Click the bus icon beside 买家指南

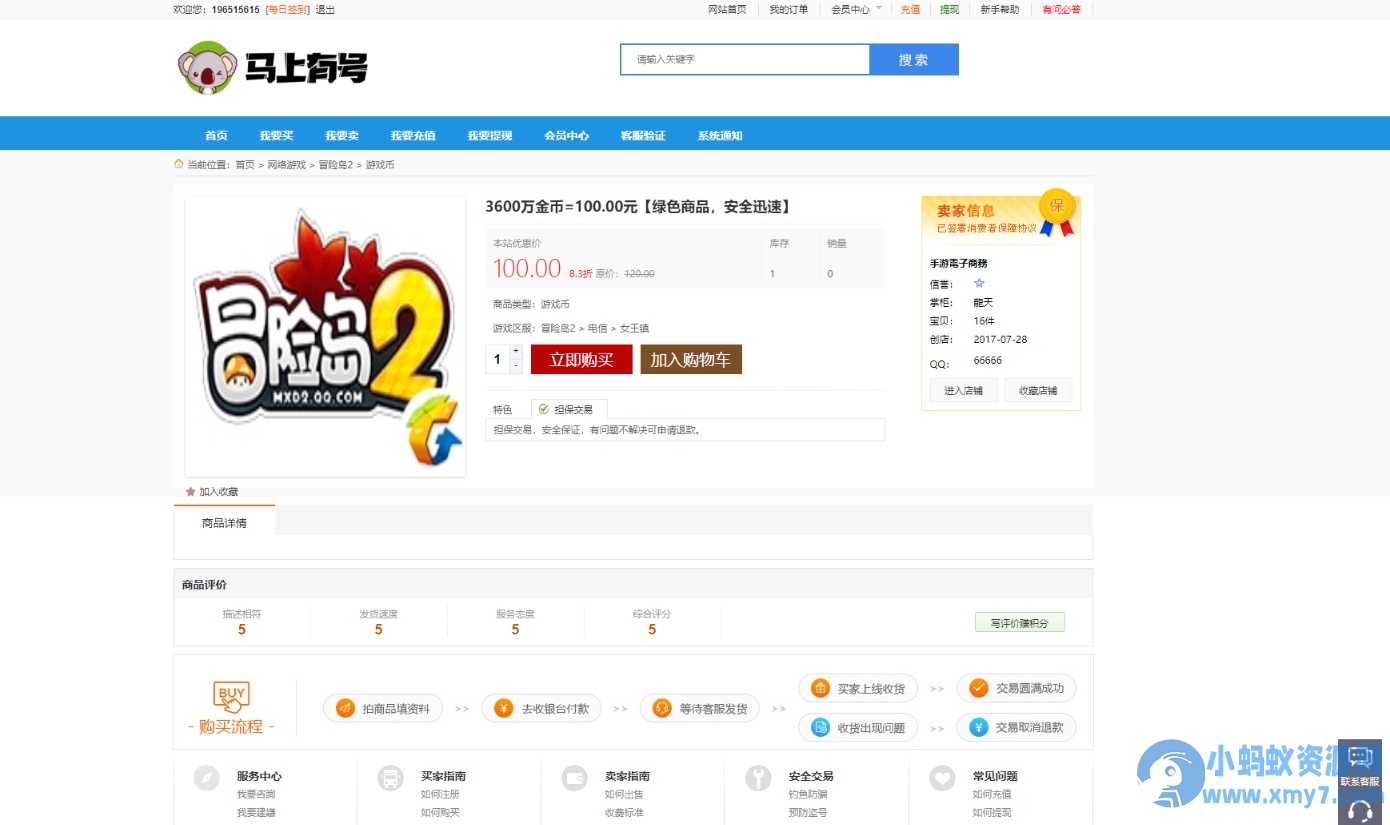point(390,778)
